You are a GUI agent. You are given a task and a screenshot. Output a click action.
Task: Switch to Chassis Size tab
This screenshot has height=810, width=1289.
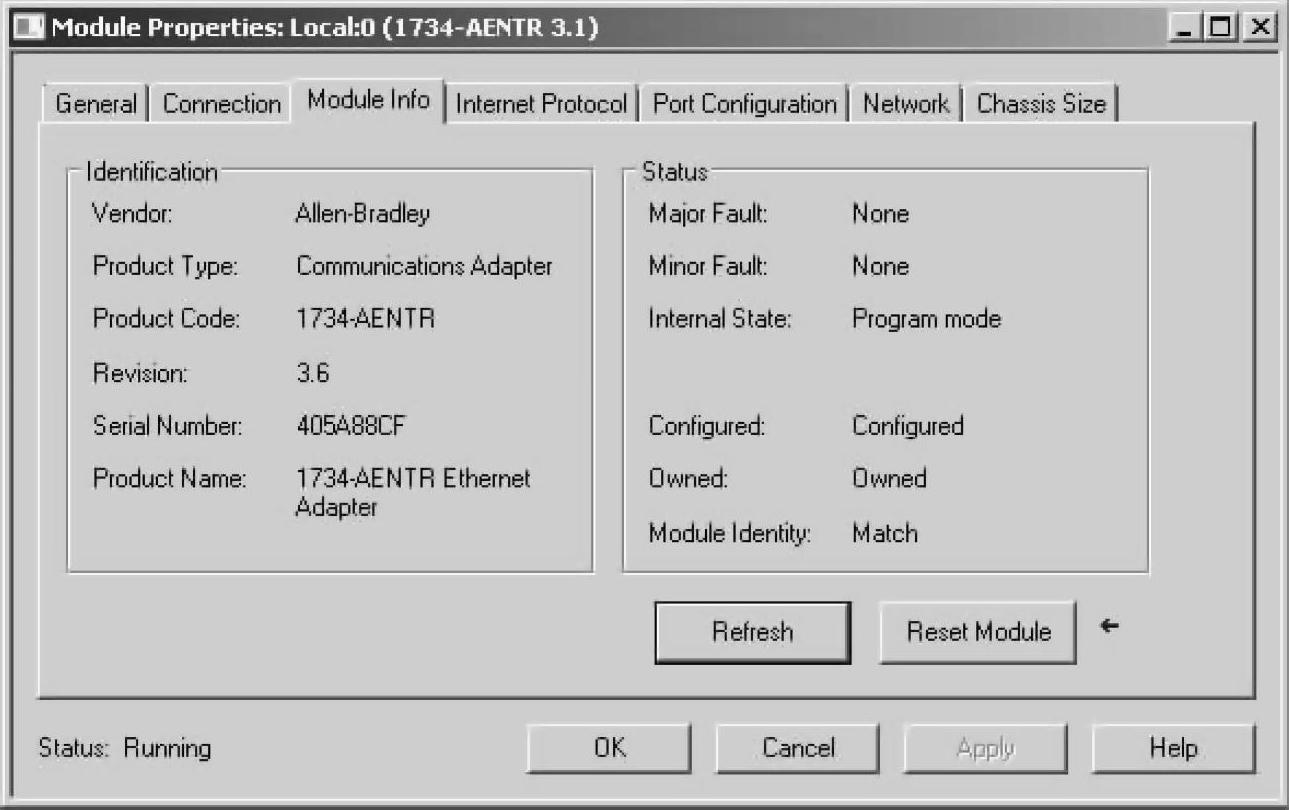pos(1042,104)
